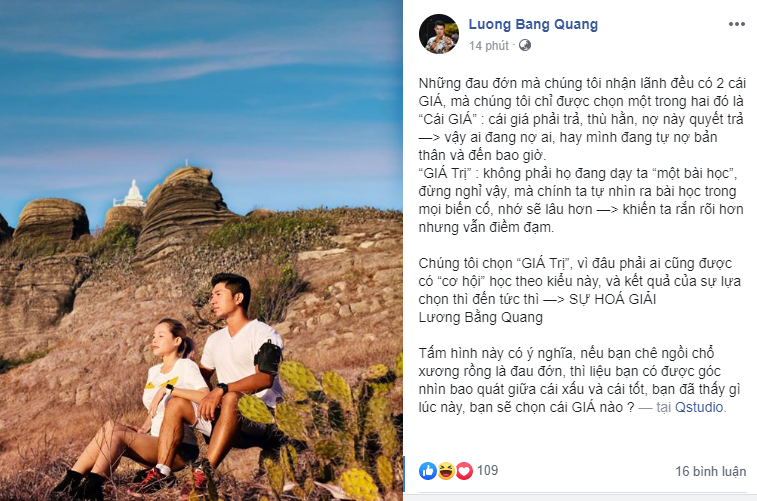
Task: Open the post's three-dot options menu
Action: tap(736, 24)
